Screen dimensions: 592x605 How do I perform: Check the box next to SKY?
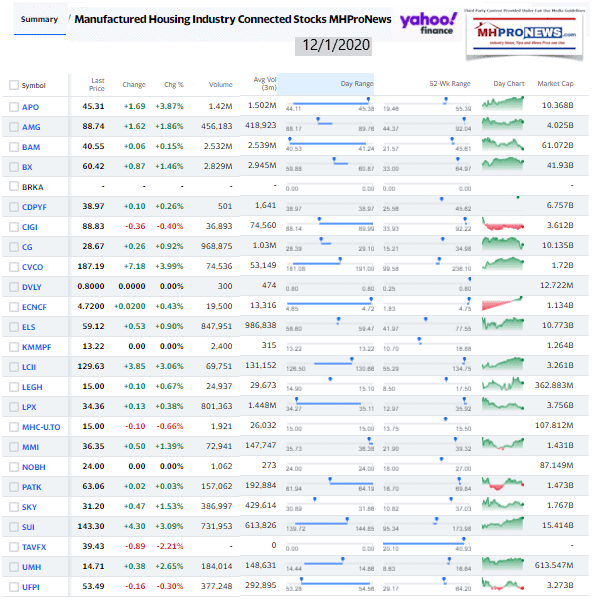click(x=14, y=507)
